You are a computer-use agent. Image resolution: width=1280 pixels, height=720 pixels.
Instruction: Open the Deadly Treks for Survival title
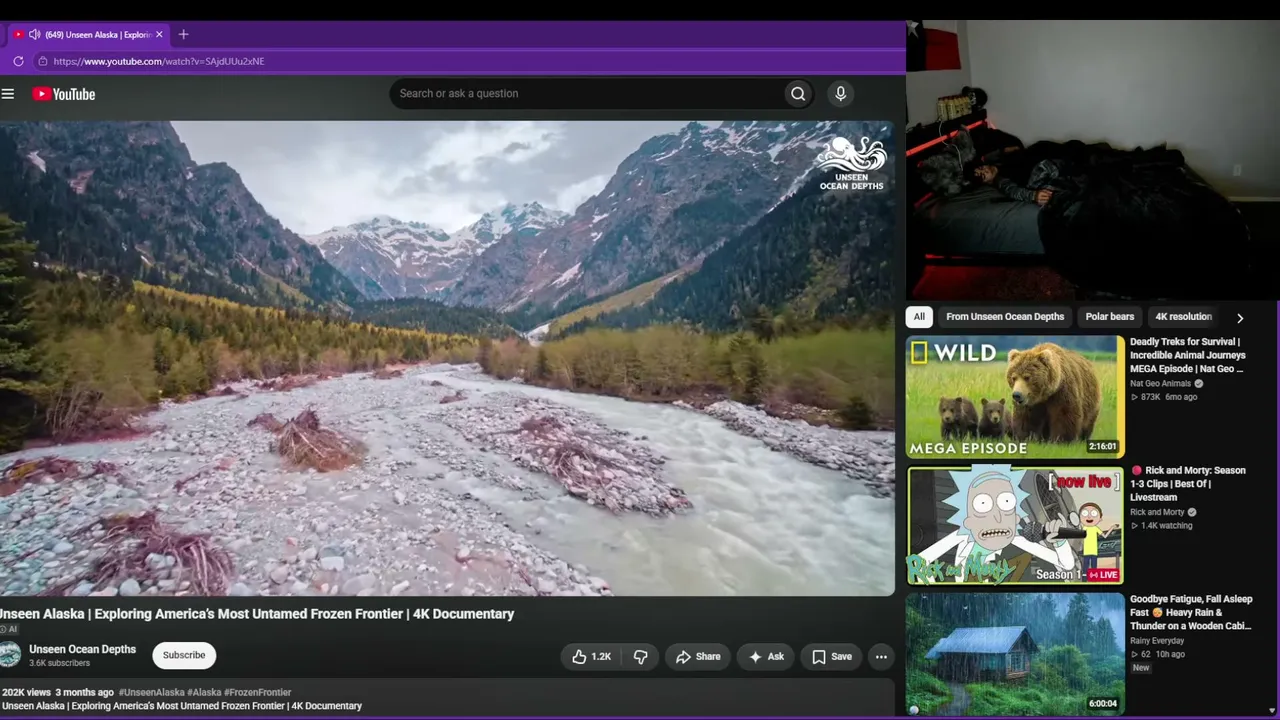[x=1188, y=355]
